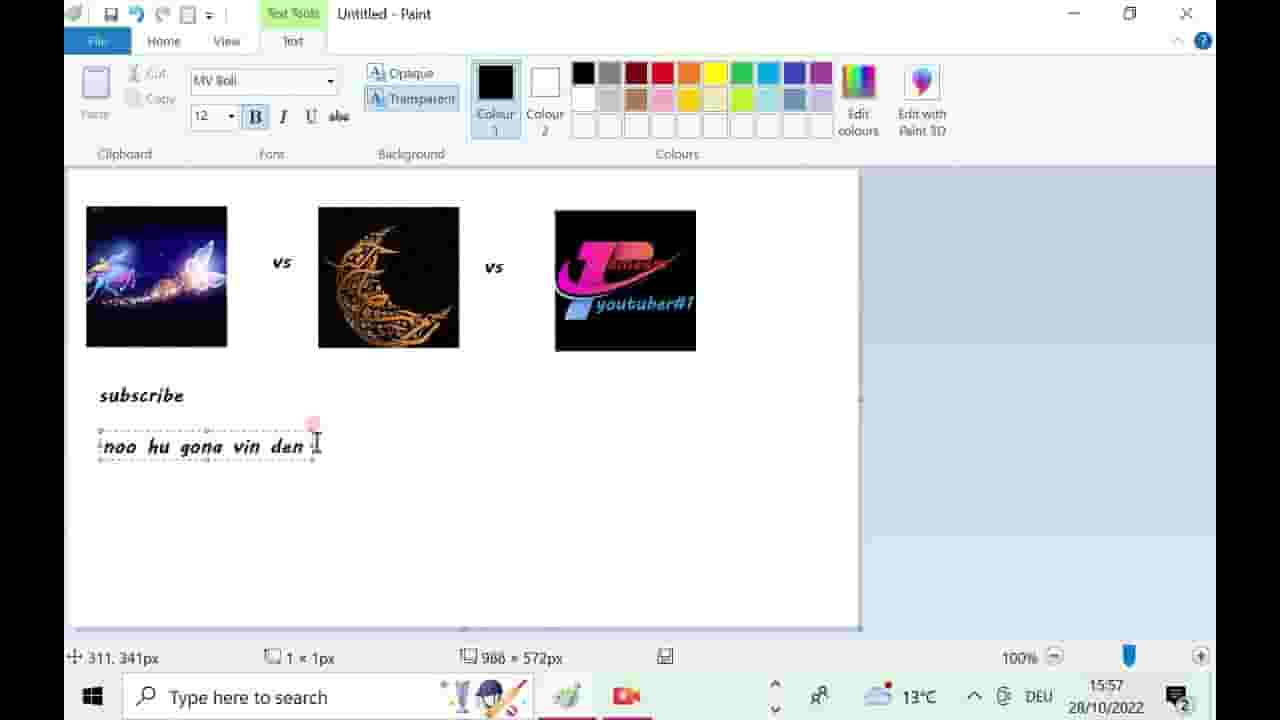This screenshot has width=1280, height=720.
Task: Open Paint help question mark icon
Action: coord(1203,41)
